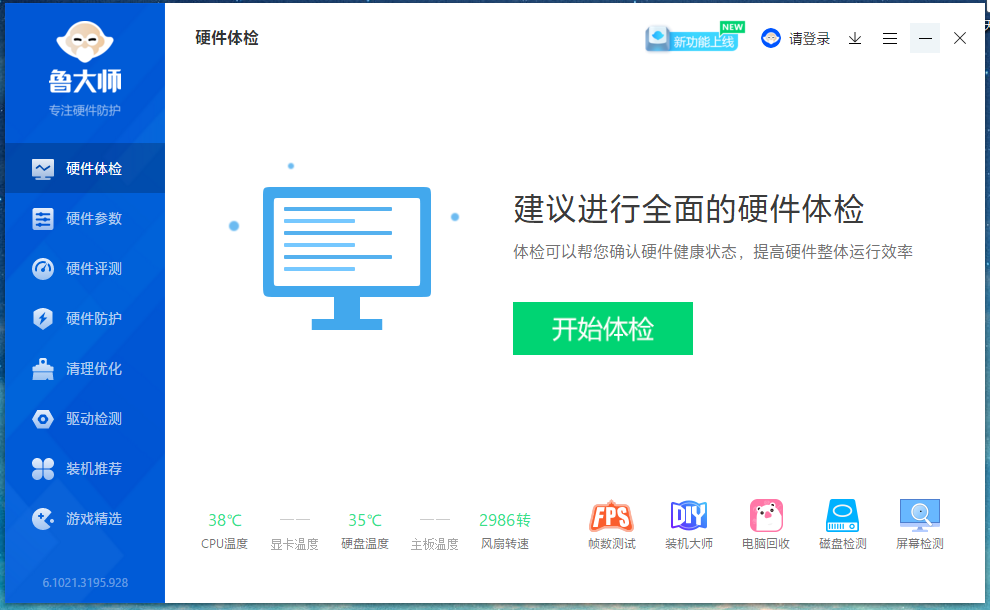Launch the 帧数测试 FPS test icon
The image size is (990, 610).
[x=614, y=523]
